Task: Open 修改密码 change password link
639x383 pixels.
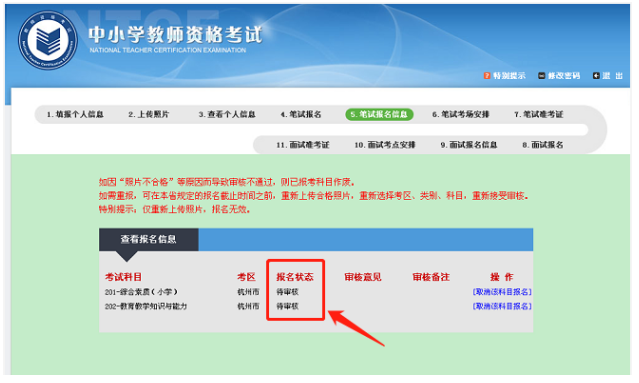Action: tap(564, 76)
